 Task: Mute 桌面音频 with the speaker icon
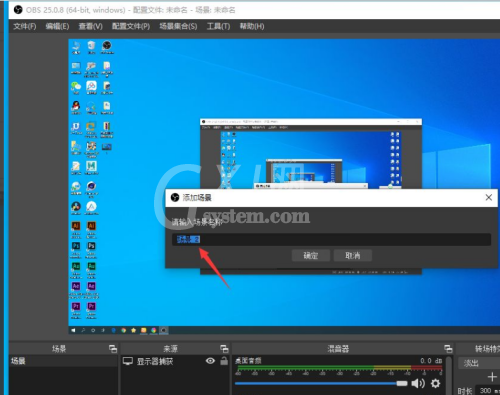[x=418, y=383]
